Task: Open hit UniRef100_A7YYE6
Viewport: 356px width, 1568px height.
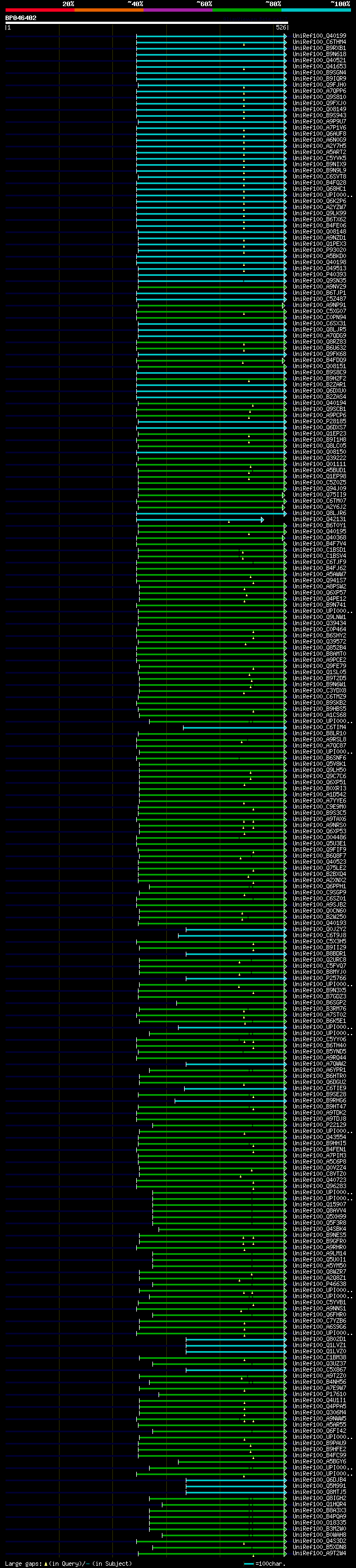Action: click(x=319, y=801)
